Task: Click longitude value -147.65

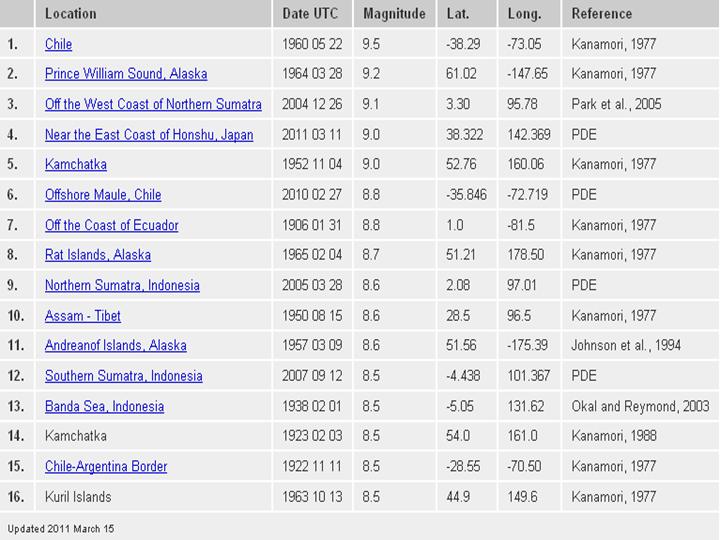Action: click(528, 73)
